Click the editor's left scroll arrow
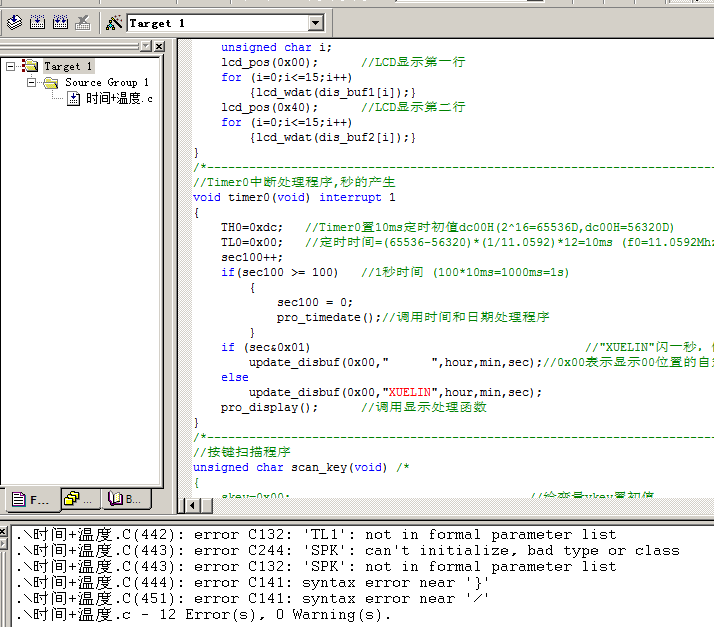Screen dimensions: 714x627 [192, 505]
